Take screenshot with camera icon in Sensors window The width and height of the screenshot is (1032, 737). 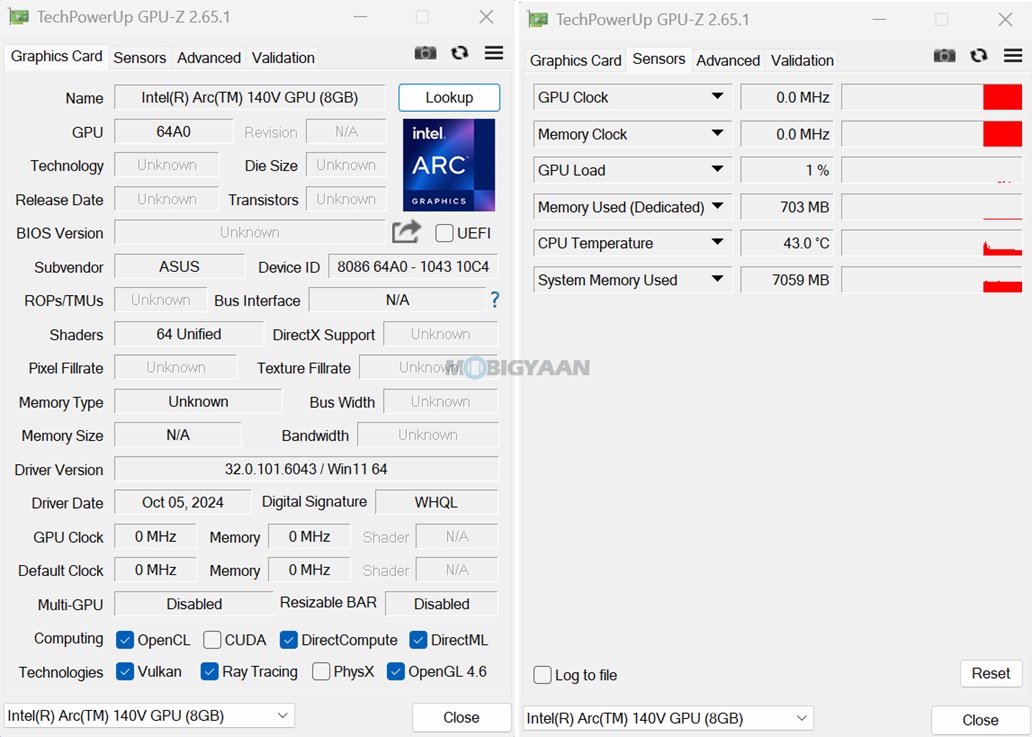pos(944,56)
